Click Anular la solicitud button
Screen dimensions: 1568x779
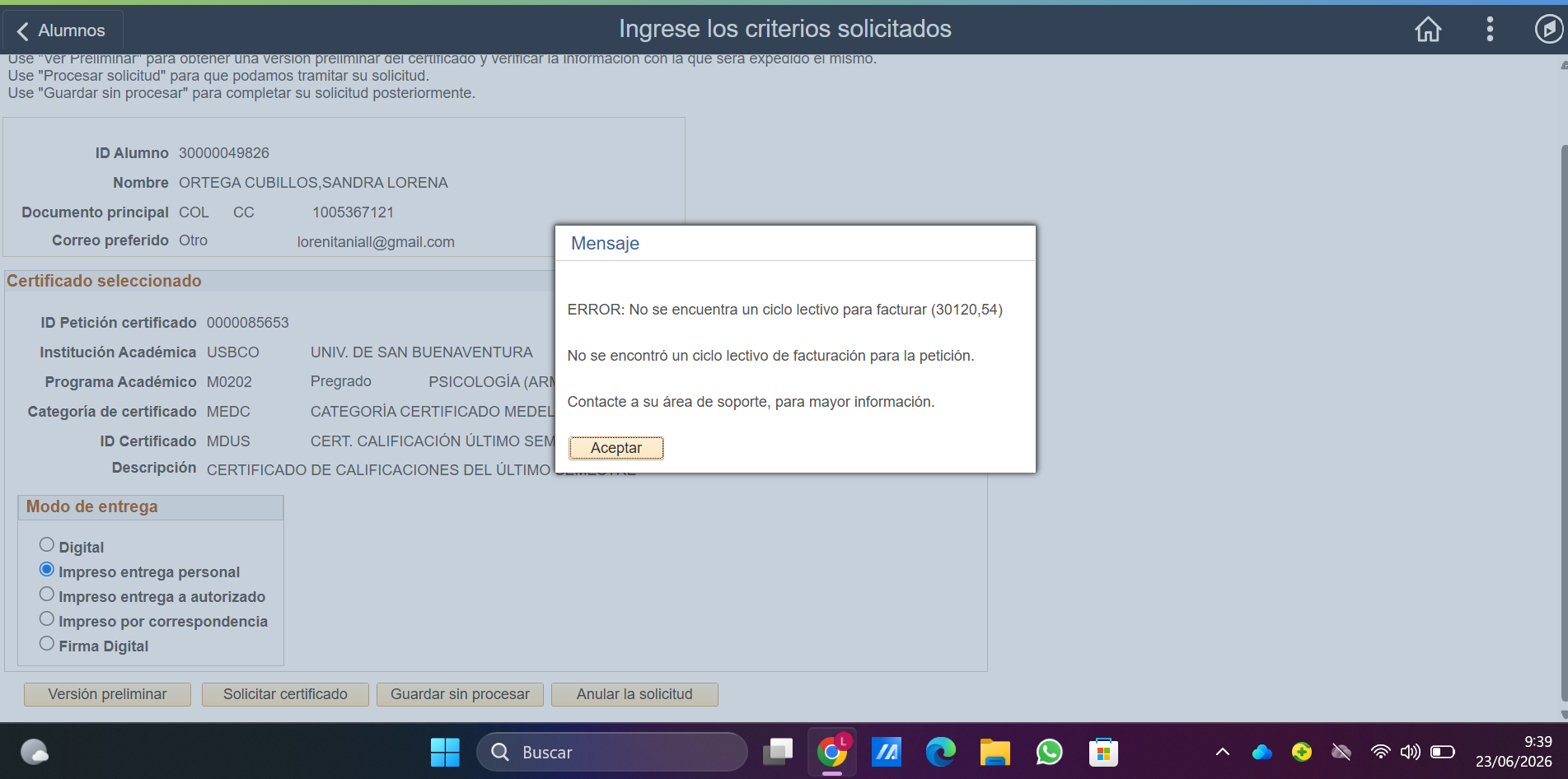coord(634,694)
